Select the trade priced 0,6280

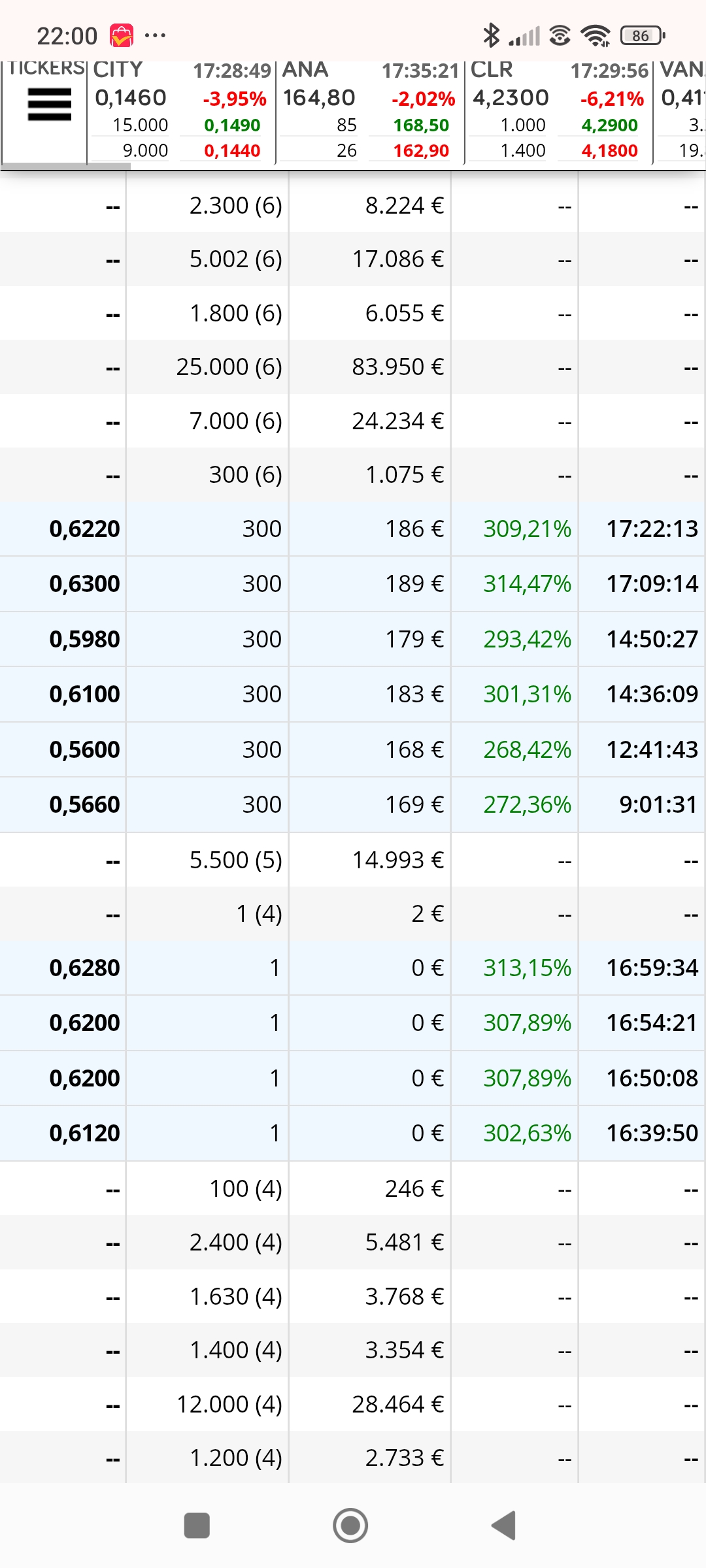click(353, 968)
